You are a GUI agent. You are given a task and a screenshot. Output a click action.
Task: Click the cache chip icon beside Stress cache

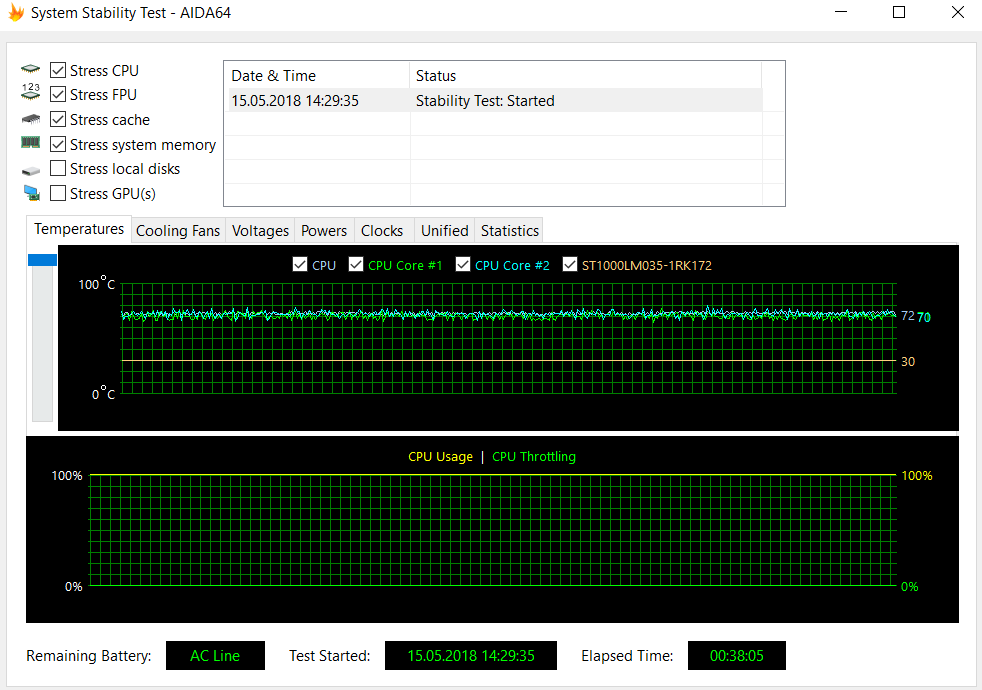31,119
